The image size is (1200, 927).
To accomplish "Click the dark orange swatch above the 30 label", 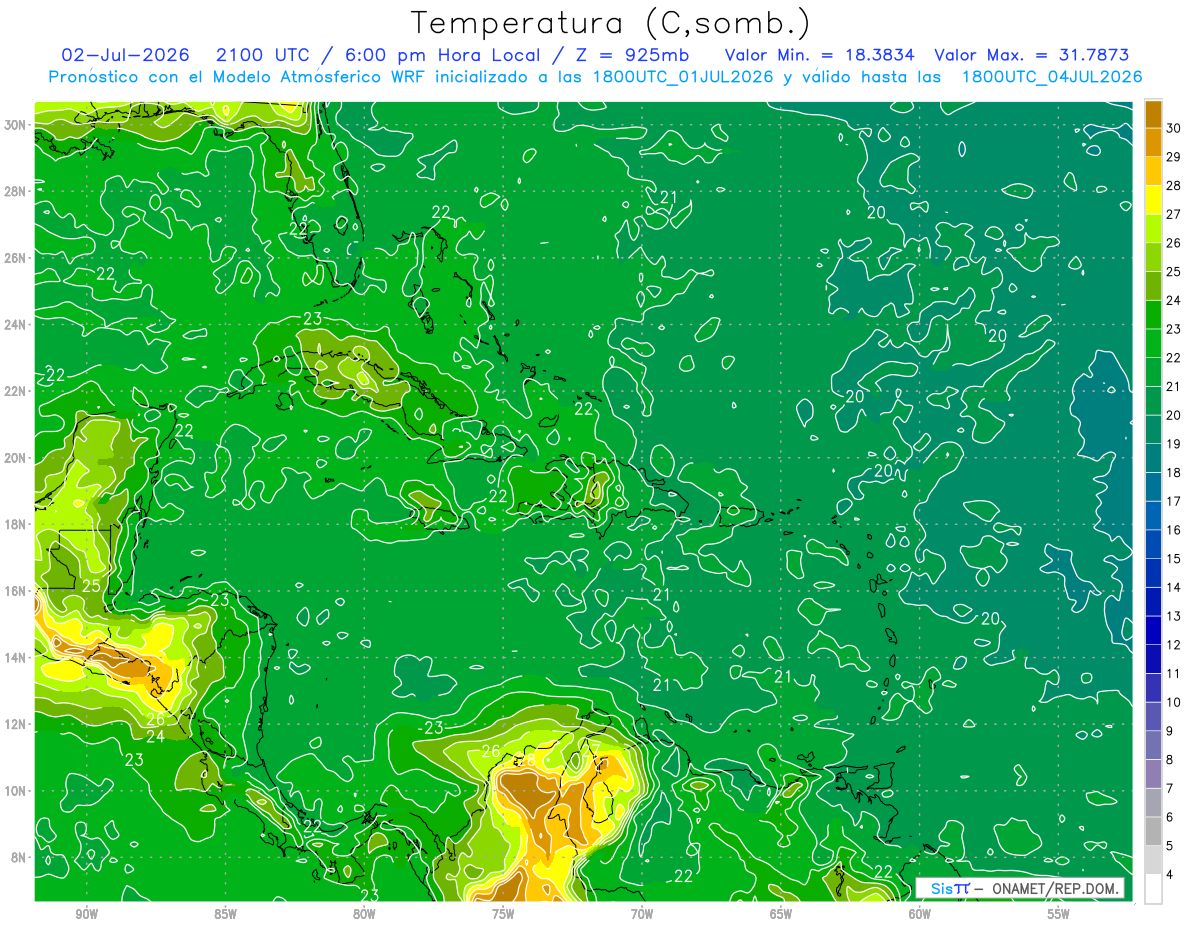I will click(x=1154, y=113).
